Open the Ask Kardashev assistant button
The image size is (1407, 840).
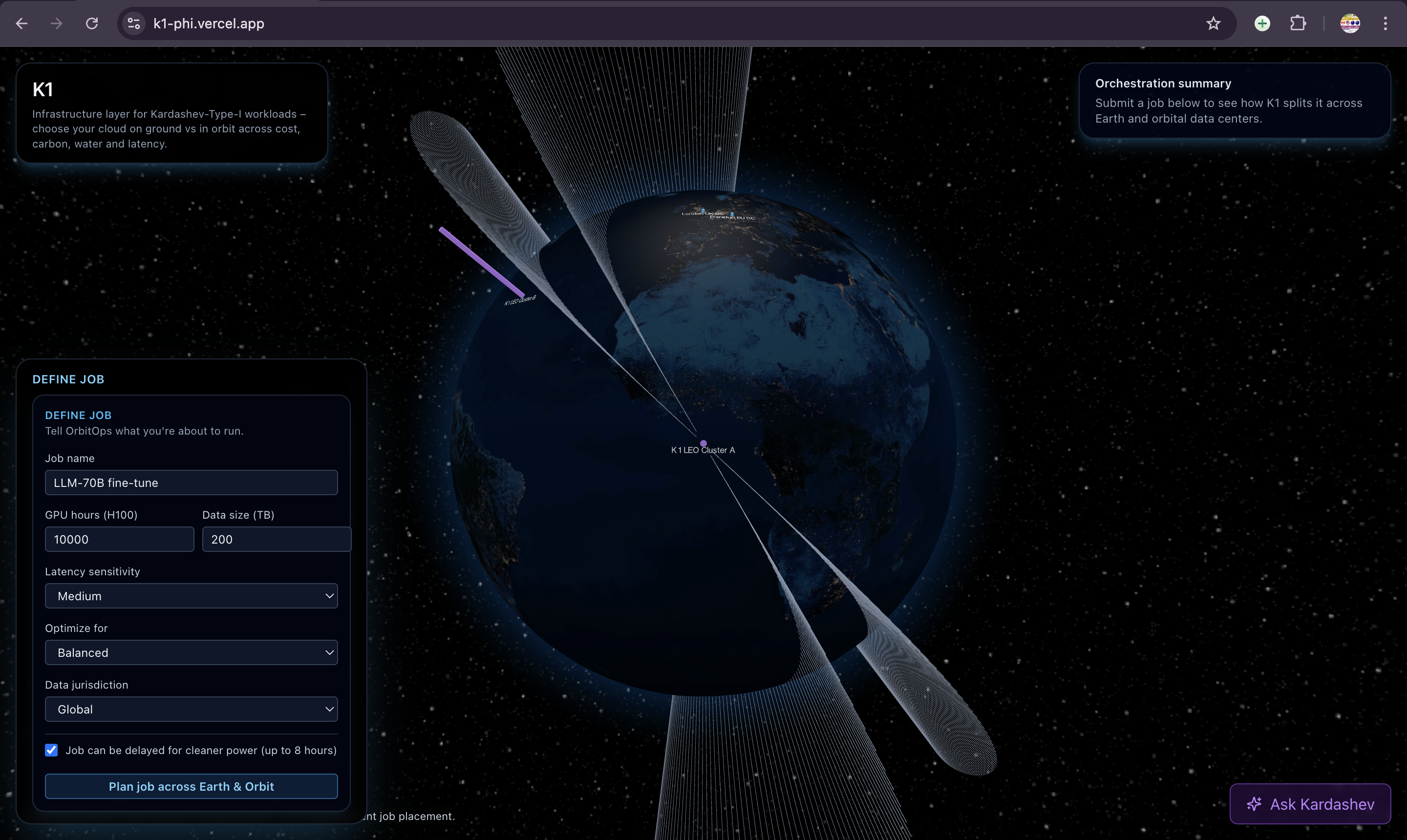pos(1310,804)
